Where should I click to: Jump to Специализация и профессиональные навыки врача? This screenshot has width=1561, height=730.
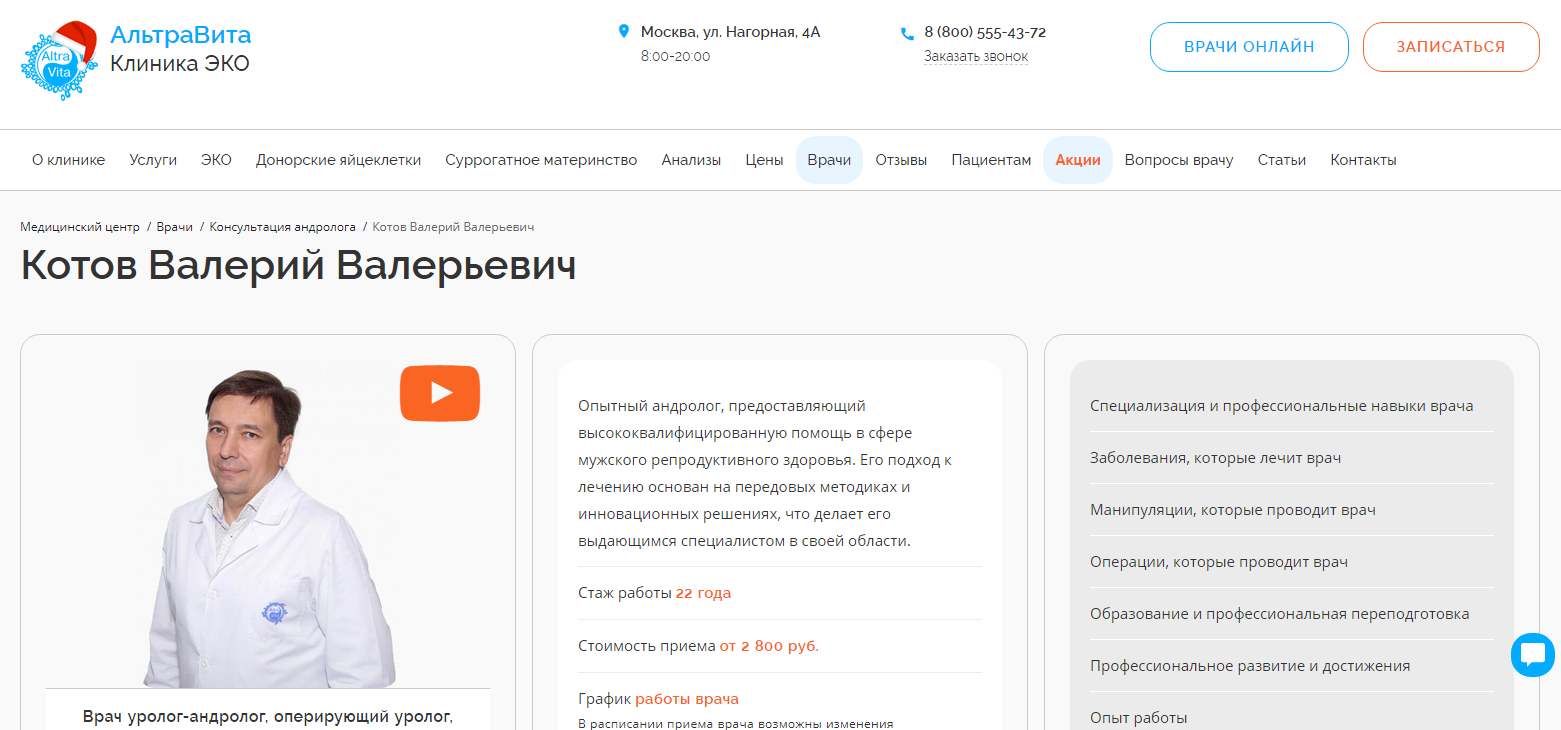click(1281, 406)
